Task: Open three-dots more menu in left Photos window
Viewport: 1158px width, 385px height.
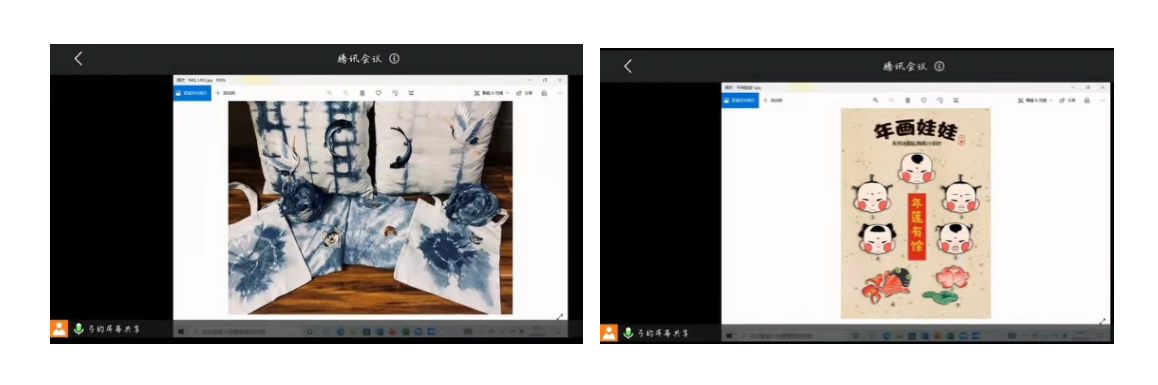Action: pyautogui.click(x=560, y=93)
